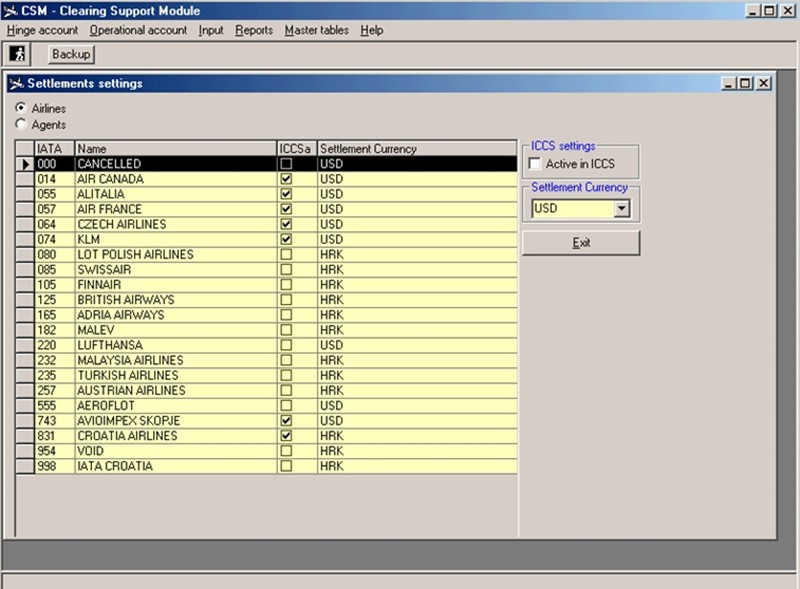Click the Settlements settings window icon
Screen dimensions: 800x589
[16, 83]
